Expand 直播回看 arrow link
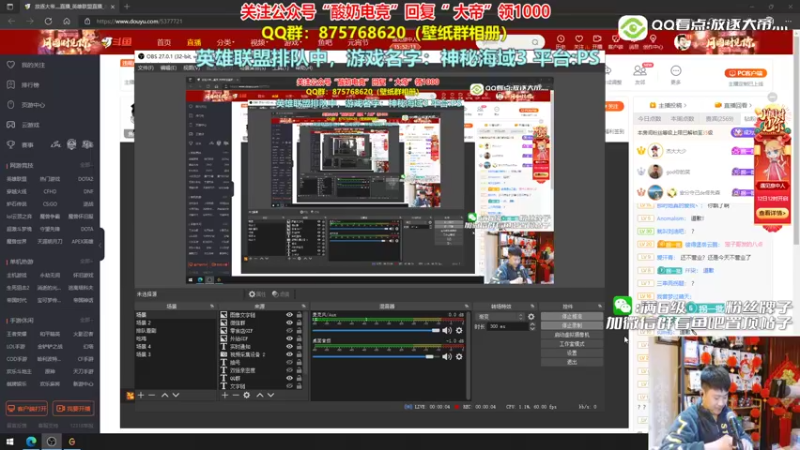800x450 pixels. coord(733,105)
